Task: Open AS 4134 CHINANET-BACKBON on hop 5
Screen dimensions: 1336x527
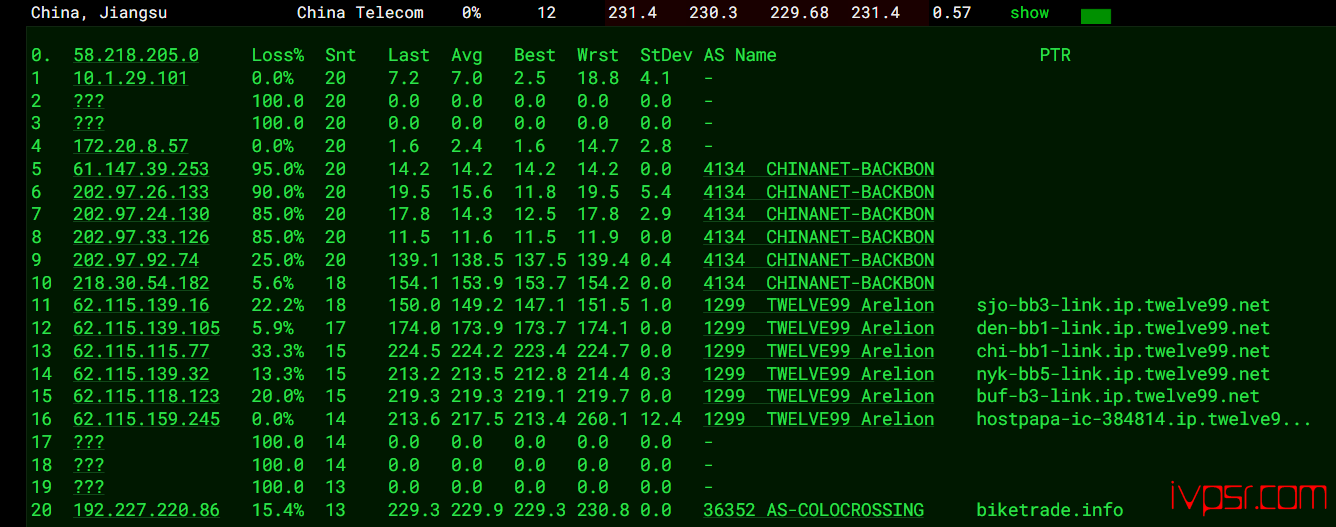Action: tap(819, 169)
